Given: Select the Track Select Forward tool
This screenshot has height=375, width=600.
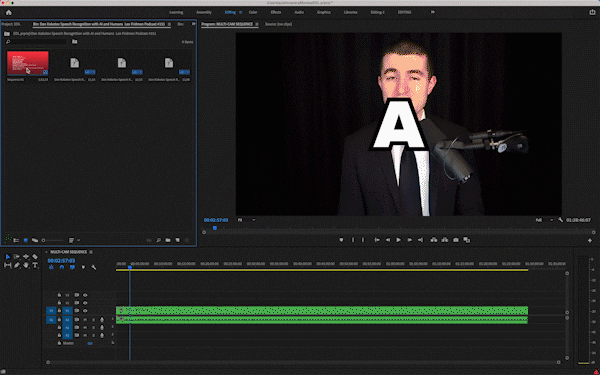Looking at the screenshot, I should point(17,257).
